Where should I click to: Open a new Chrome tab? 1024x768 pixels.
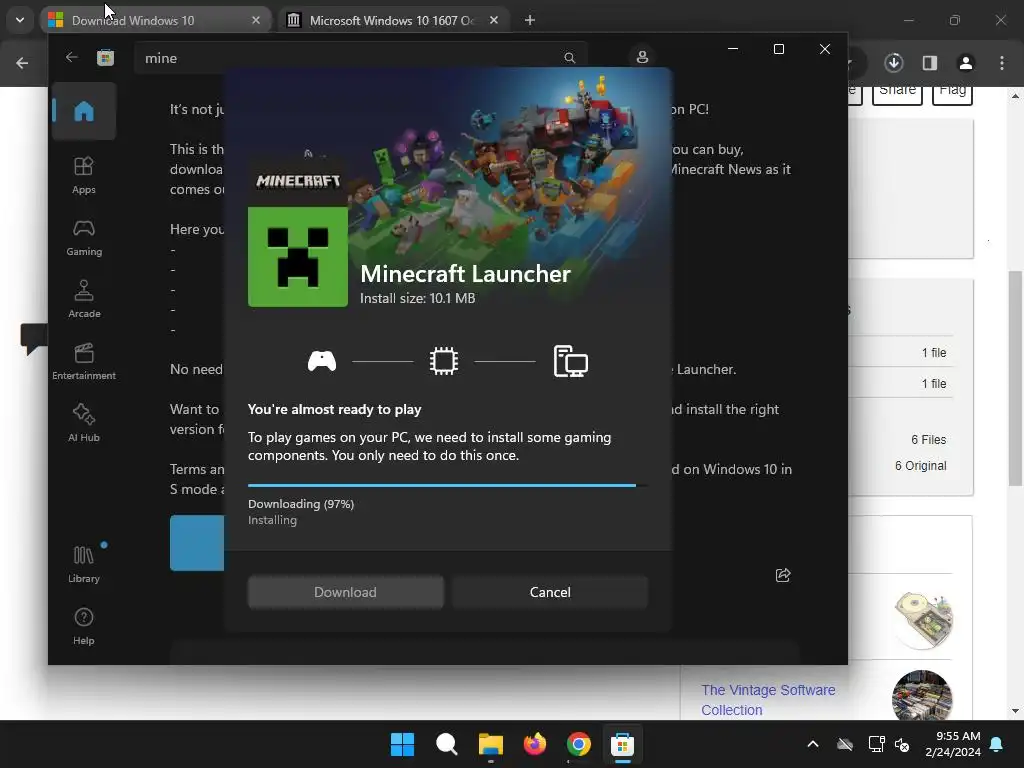(x=530, y=20)
